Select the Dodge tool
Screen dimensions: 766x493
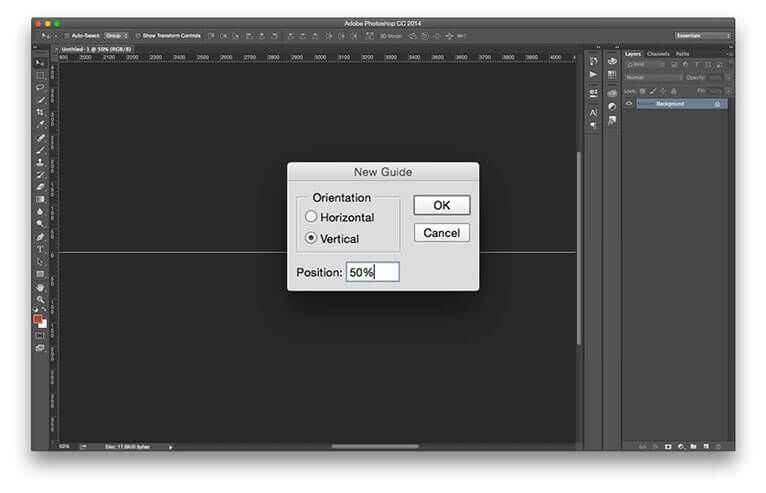40,224
